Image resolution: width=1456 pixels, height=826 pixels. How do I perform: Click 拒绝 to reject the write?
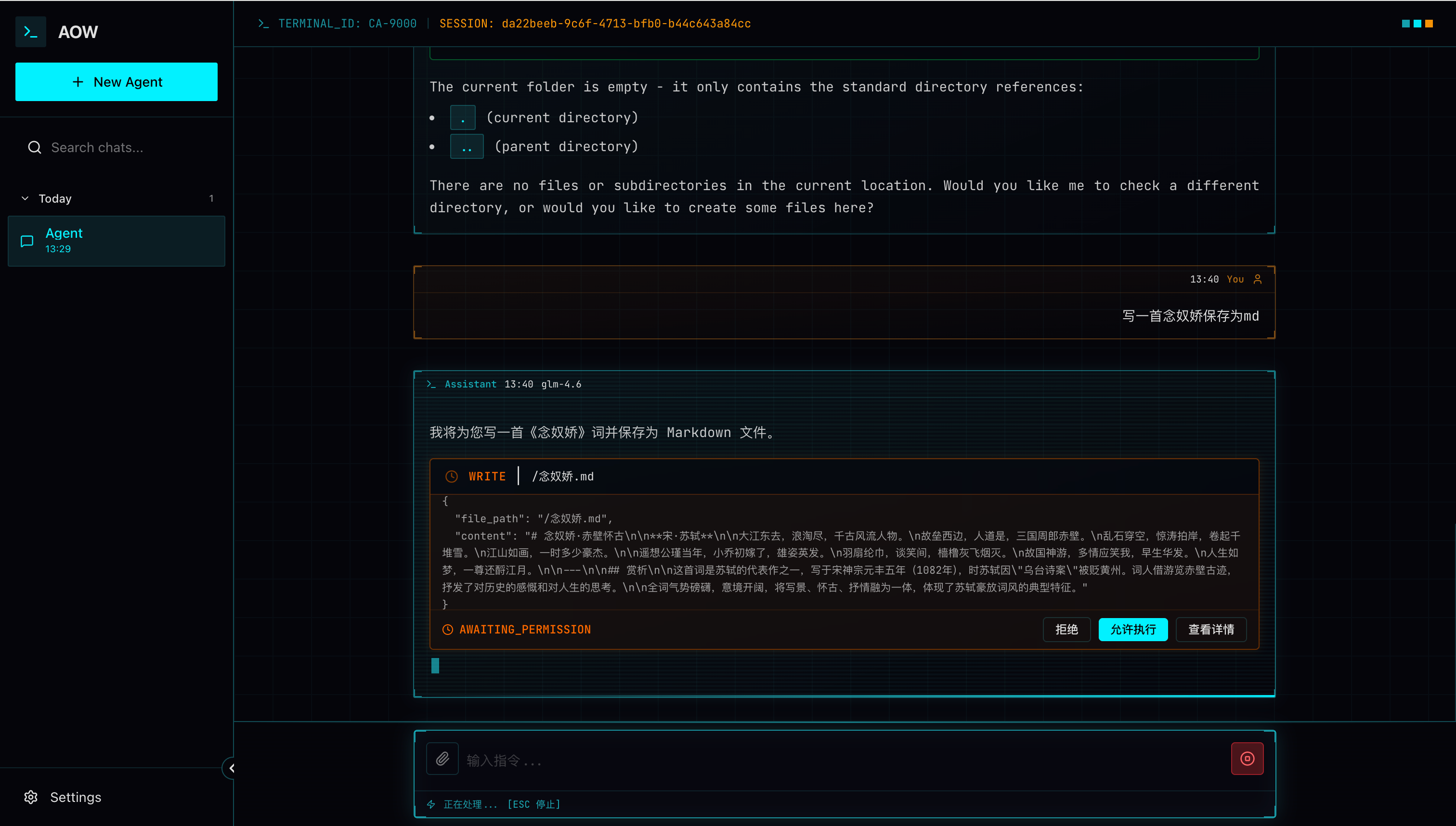point(1066,630)
